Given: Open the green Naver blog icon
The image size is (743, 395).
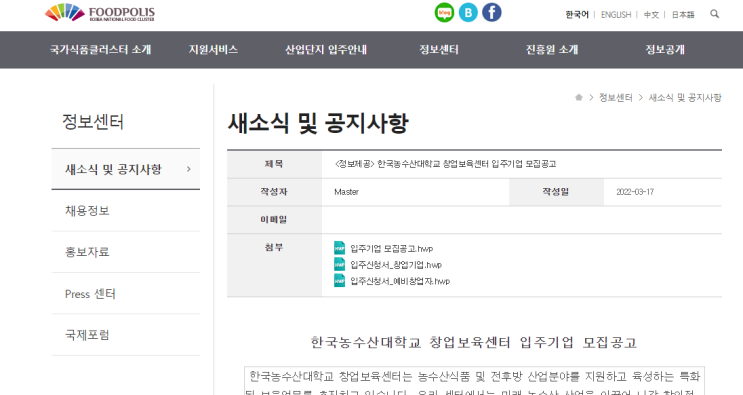Looking at the screenshot, I should (444, 13).
